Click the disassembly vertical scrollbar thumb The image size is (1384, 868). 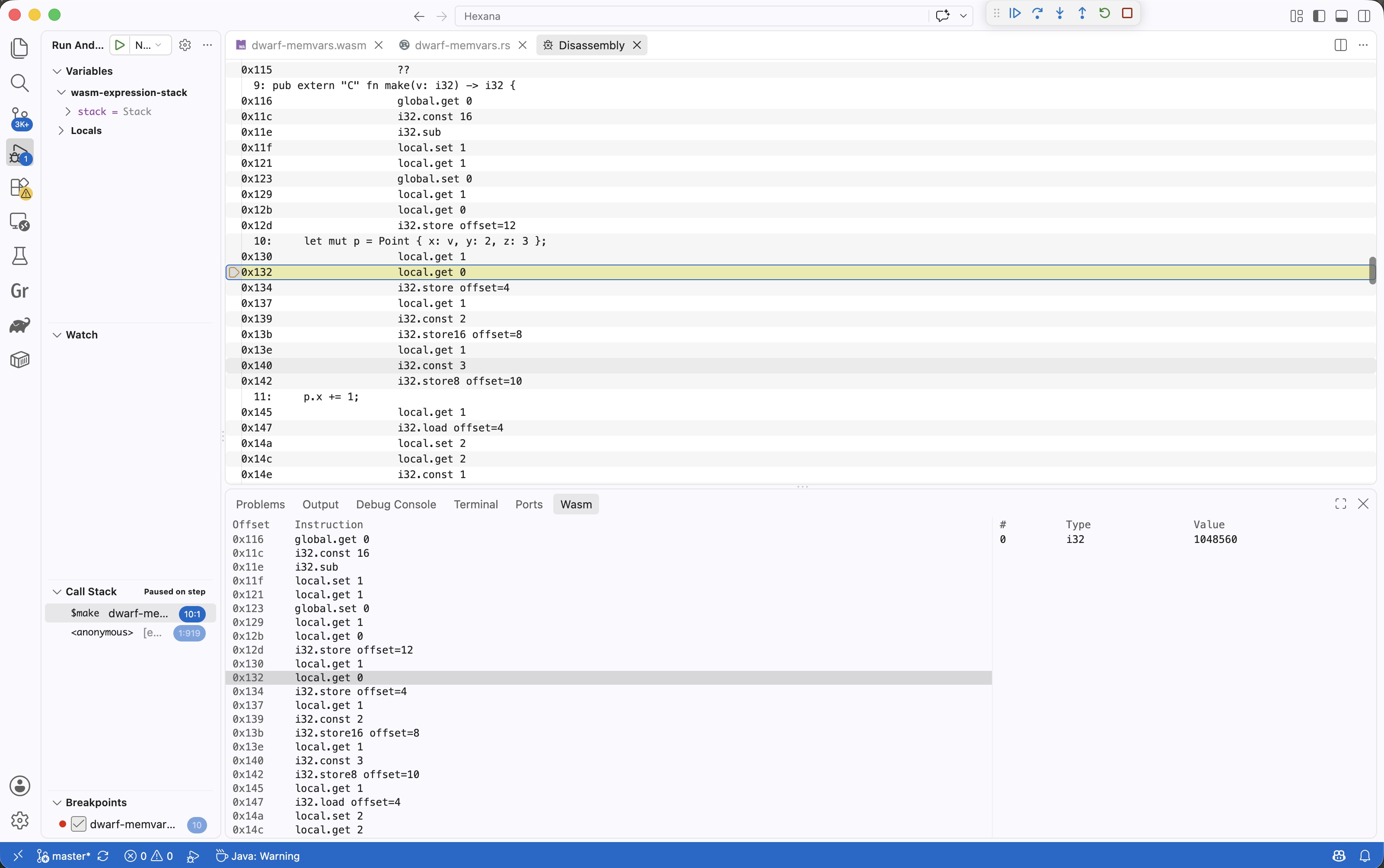tap(1372, 271)
